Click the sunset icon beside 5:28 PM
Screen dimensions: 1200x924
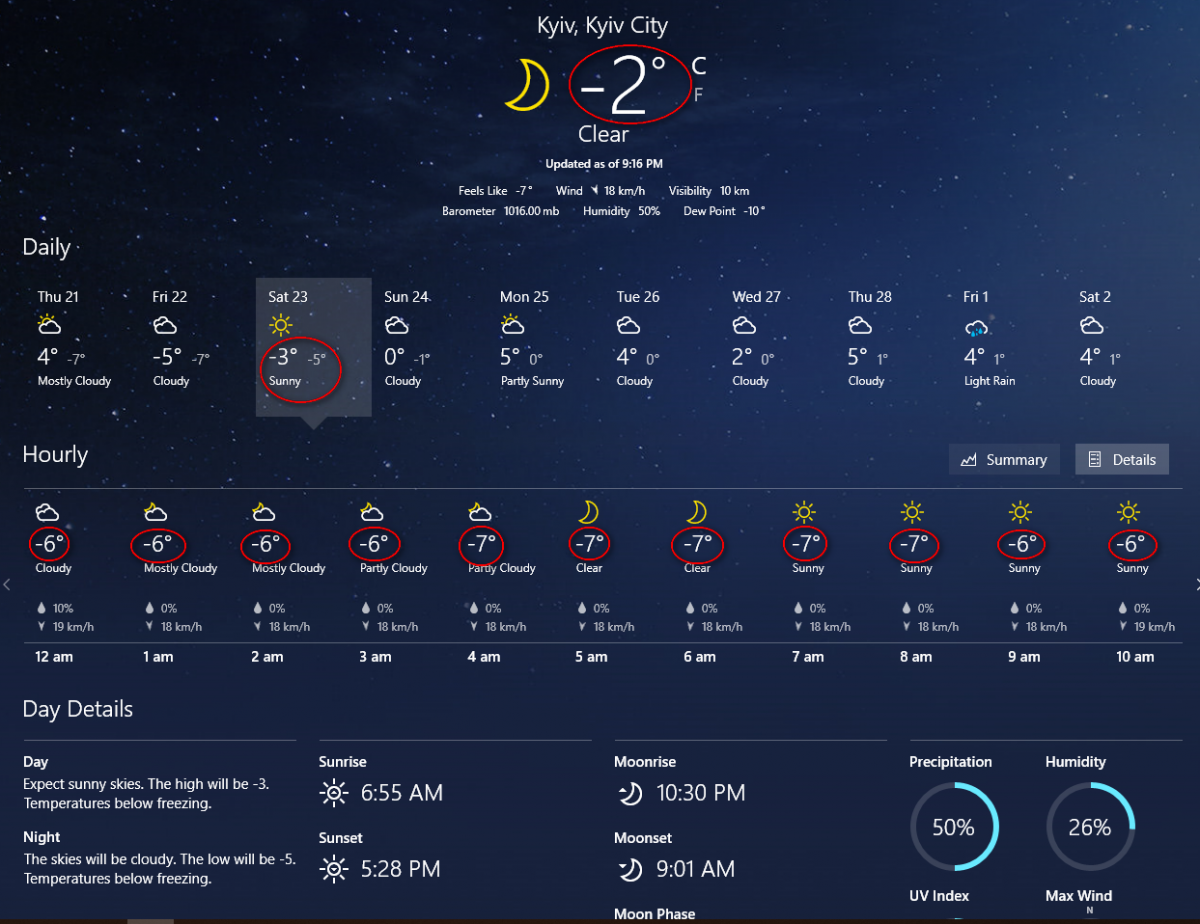pyautogui.click(x=334, y=869)
